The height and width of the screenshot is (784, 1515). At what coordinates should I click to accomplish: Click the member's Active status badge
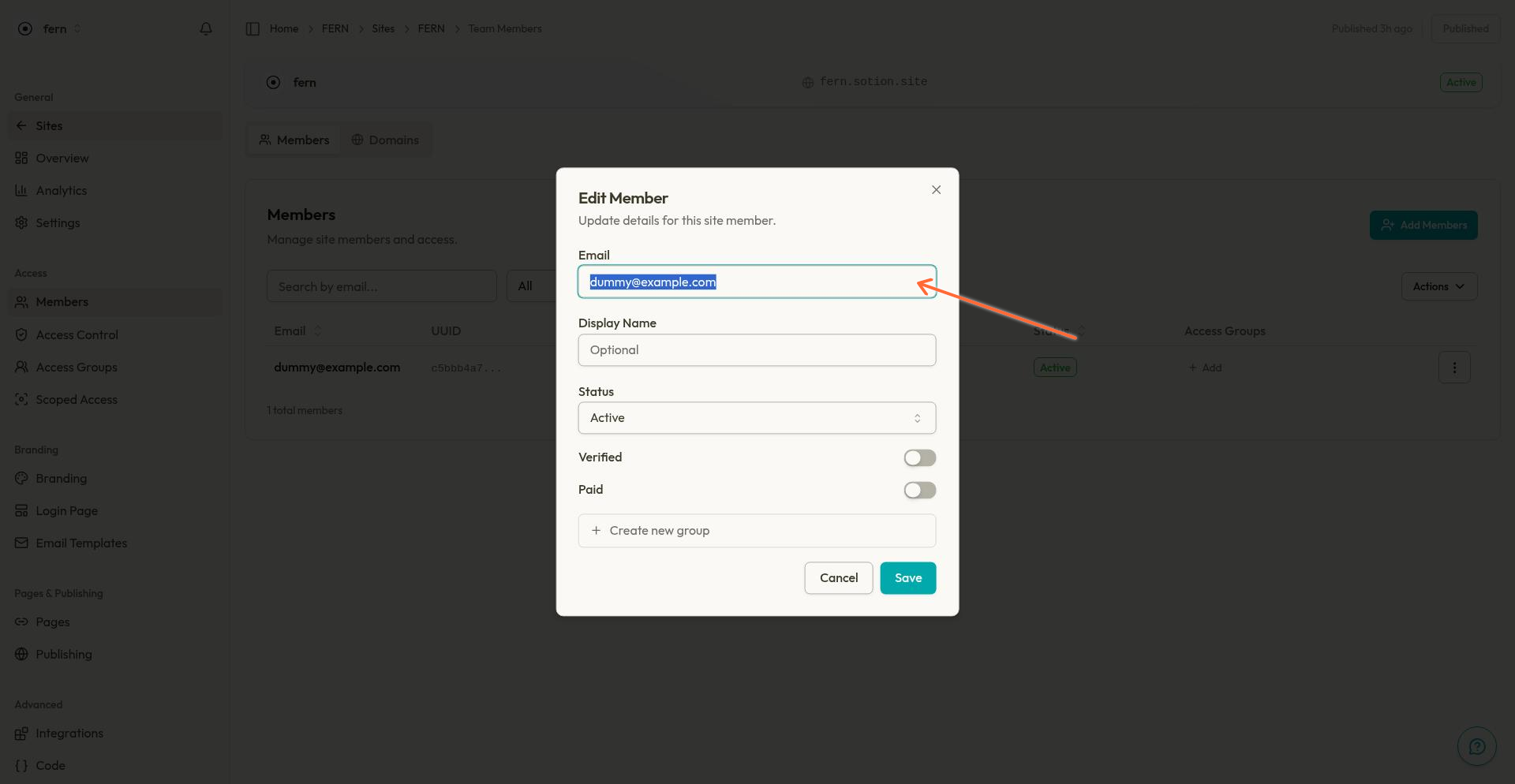(1055, 368)
